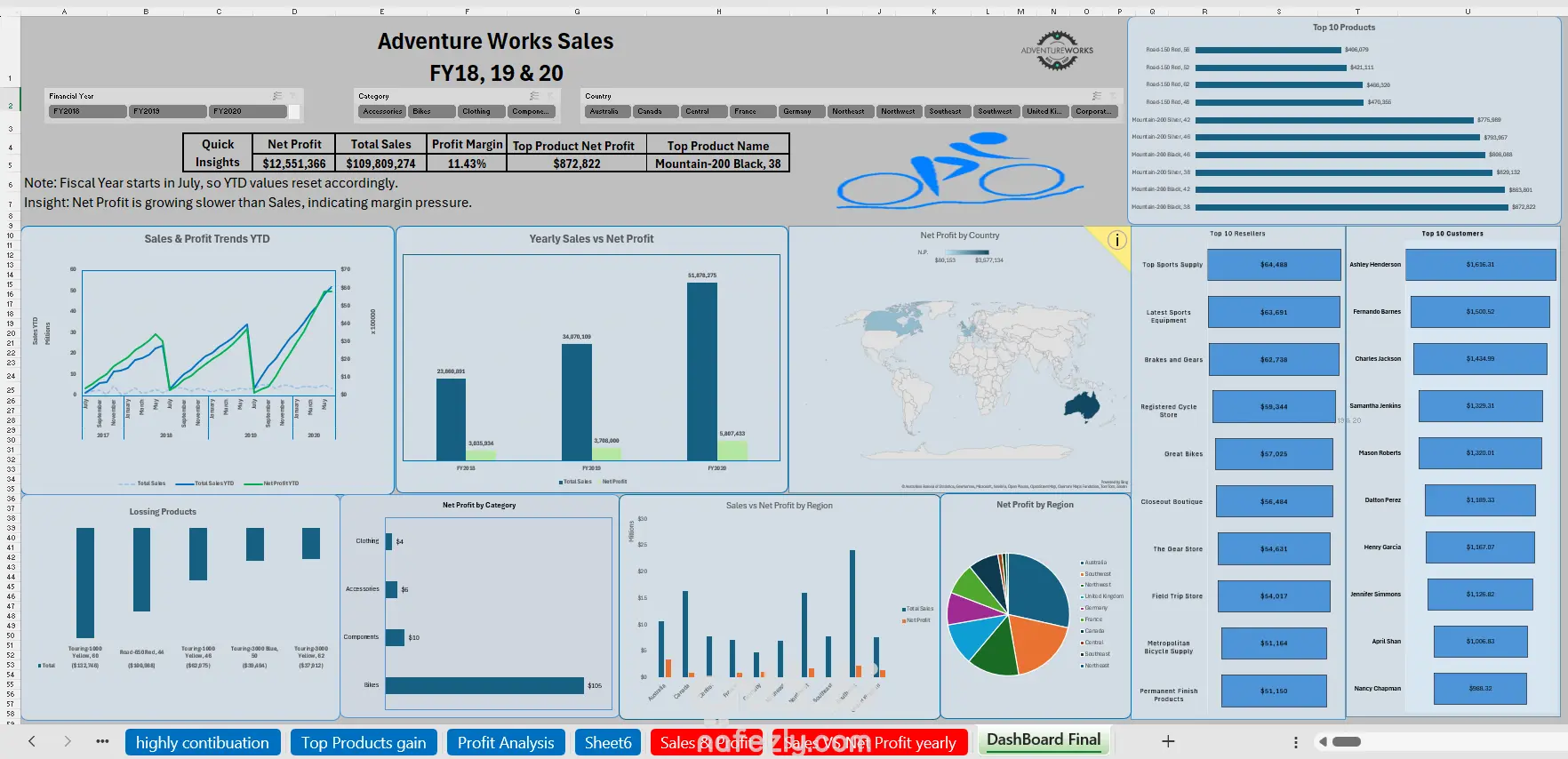Click the Quick Insights cell
1568x759 pixels.
point(218,153)
